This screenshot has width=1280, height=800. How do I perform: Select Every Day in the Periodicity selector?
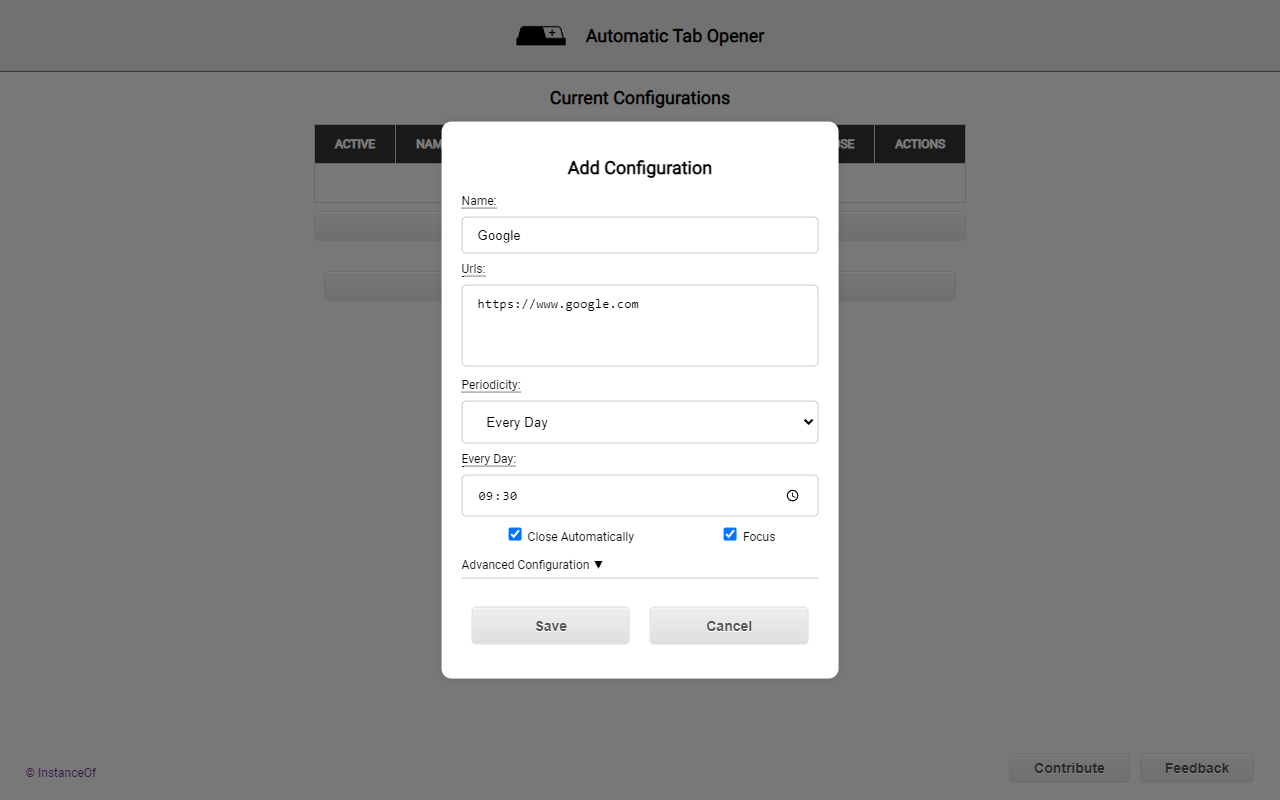(640, 422)
